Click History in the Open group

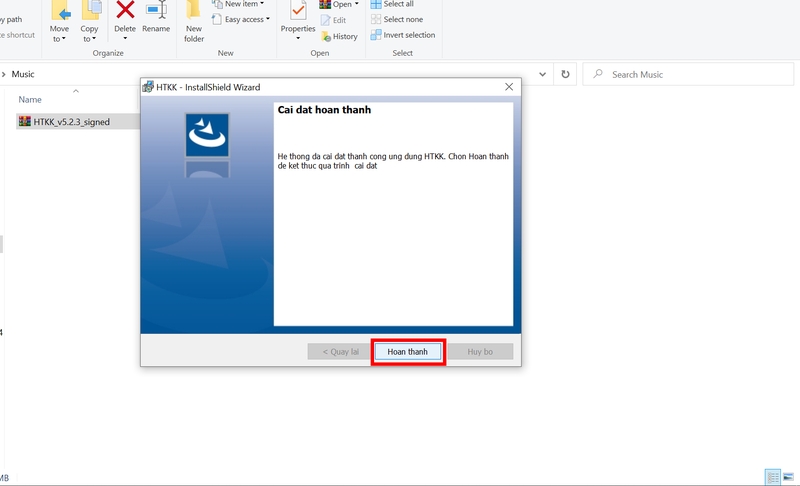pos(339,37)
